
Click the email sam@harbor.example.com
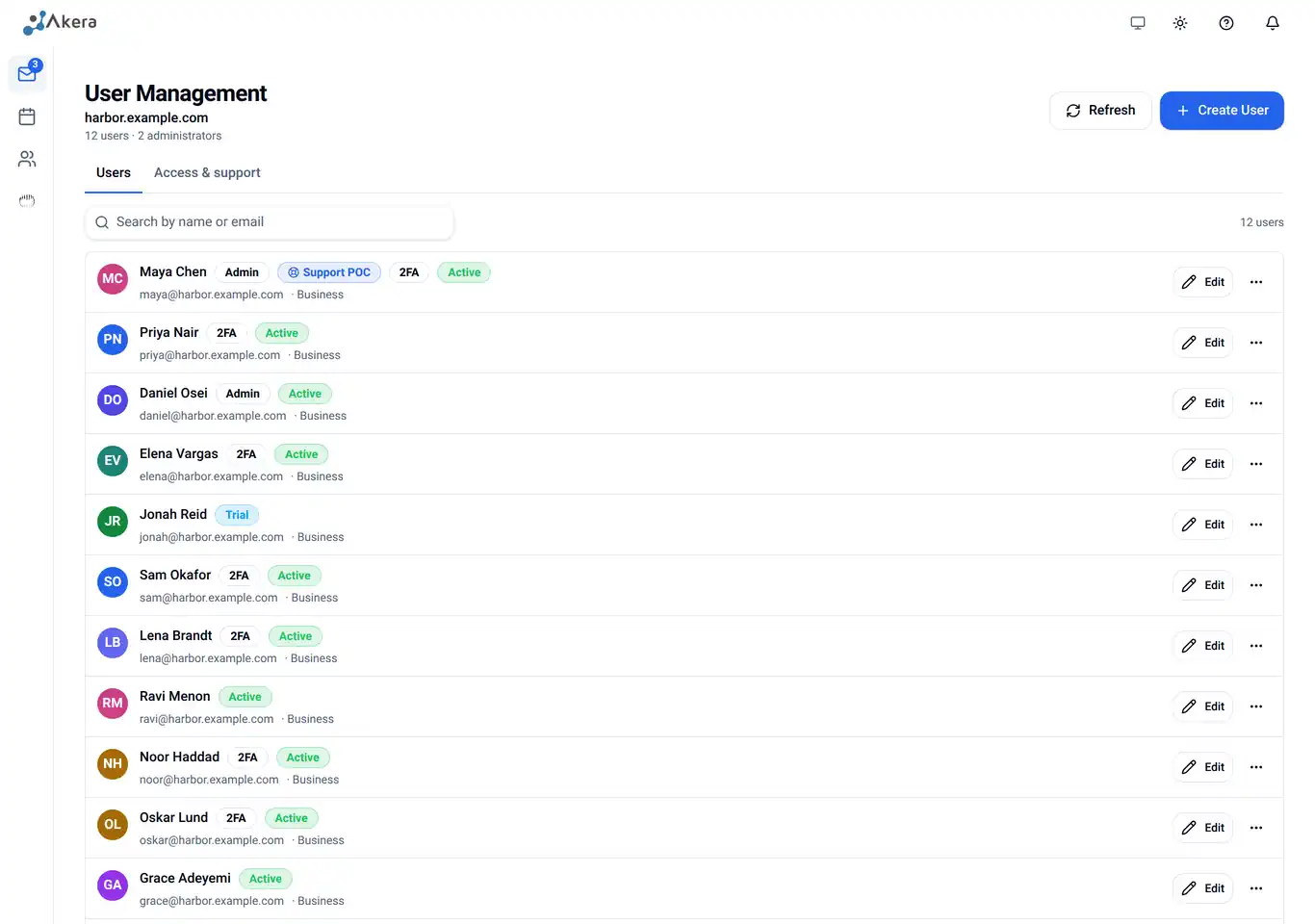[x=209, y=598]
